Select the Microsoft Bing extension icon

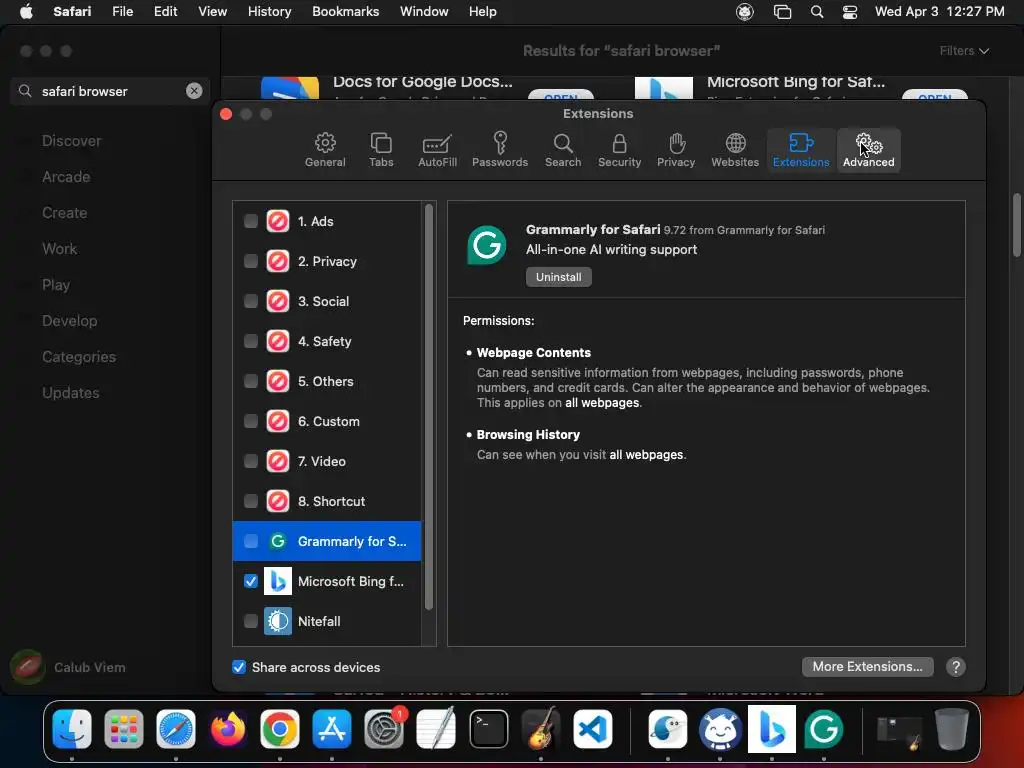[278, 581]
